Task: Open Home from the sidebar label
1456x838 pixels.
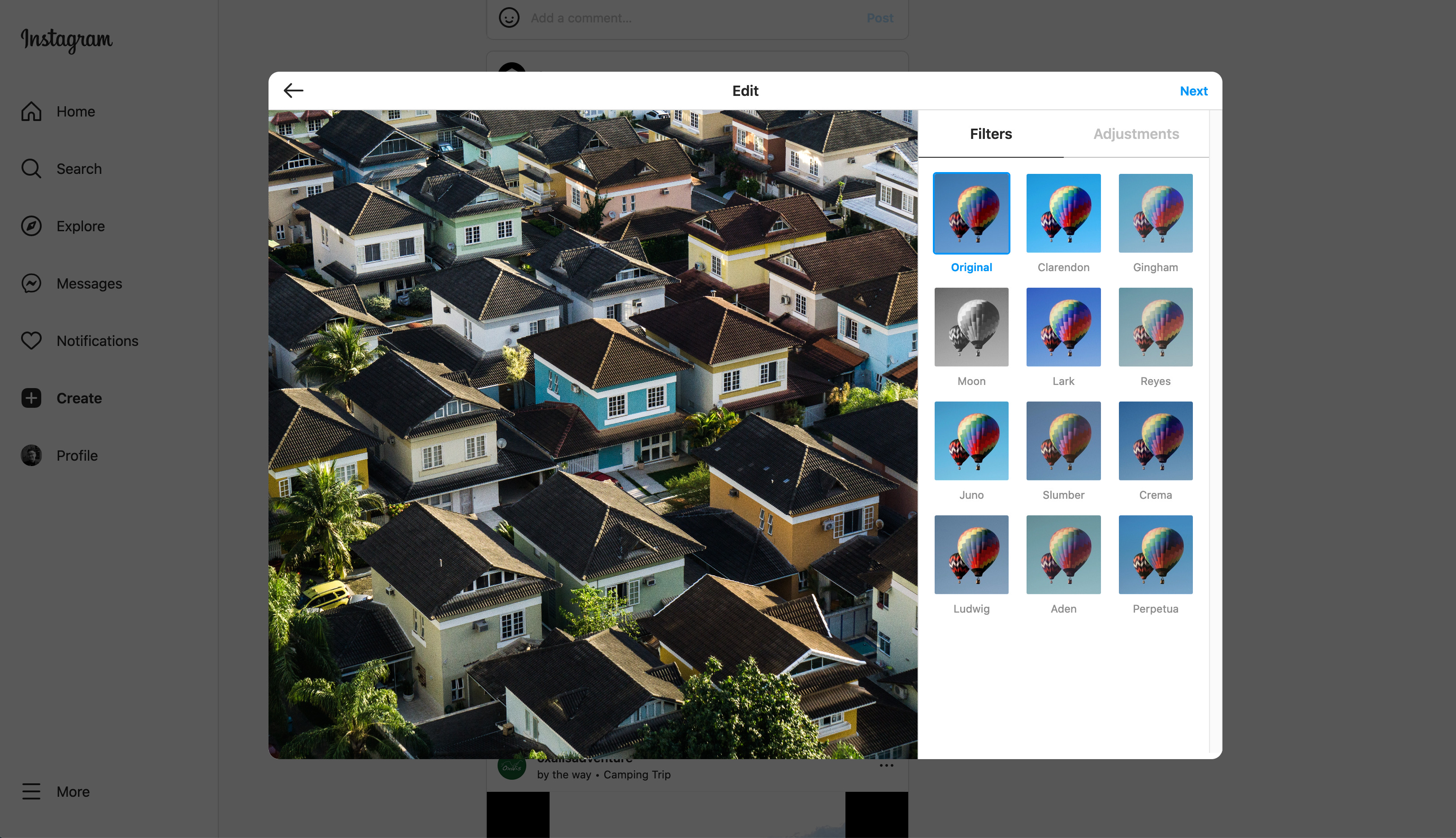Action: [x=75, y=111]
